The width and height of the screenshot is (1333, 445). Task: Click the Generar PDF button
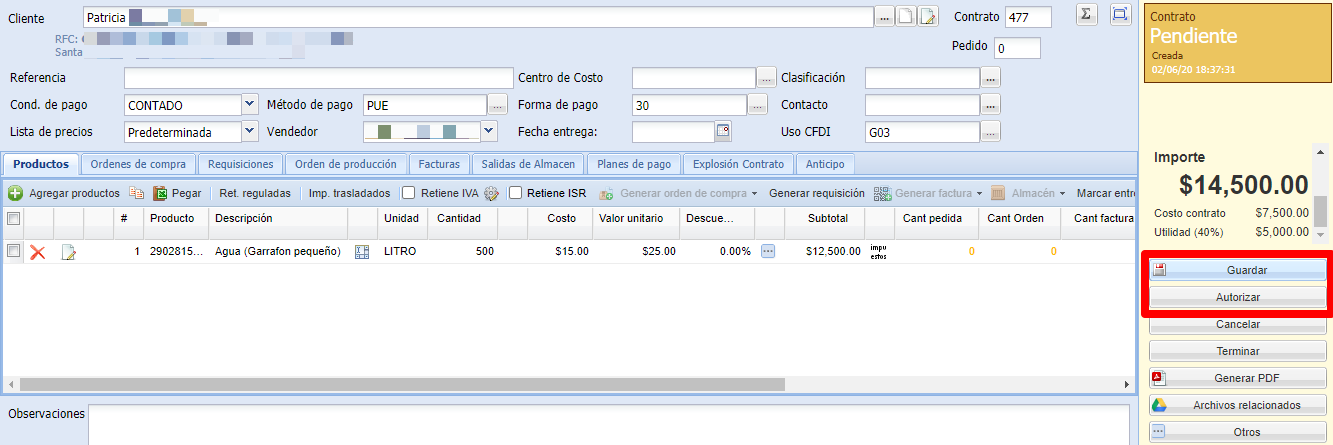[1237, 378]
